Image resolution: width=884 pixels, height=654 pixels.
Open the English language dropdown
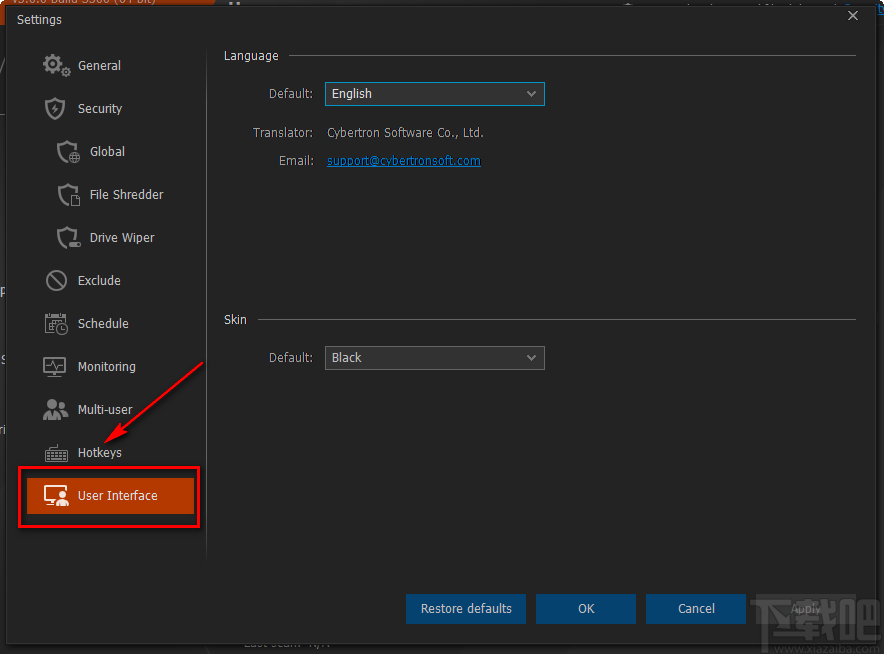pyautogui.click(x=435, y=94)
